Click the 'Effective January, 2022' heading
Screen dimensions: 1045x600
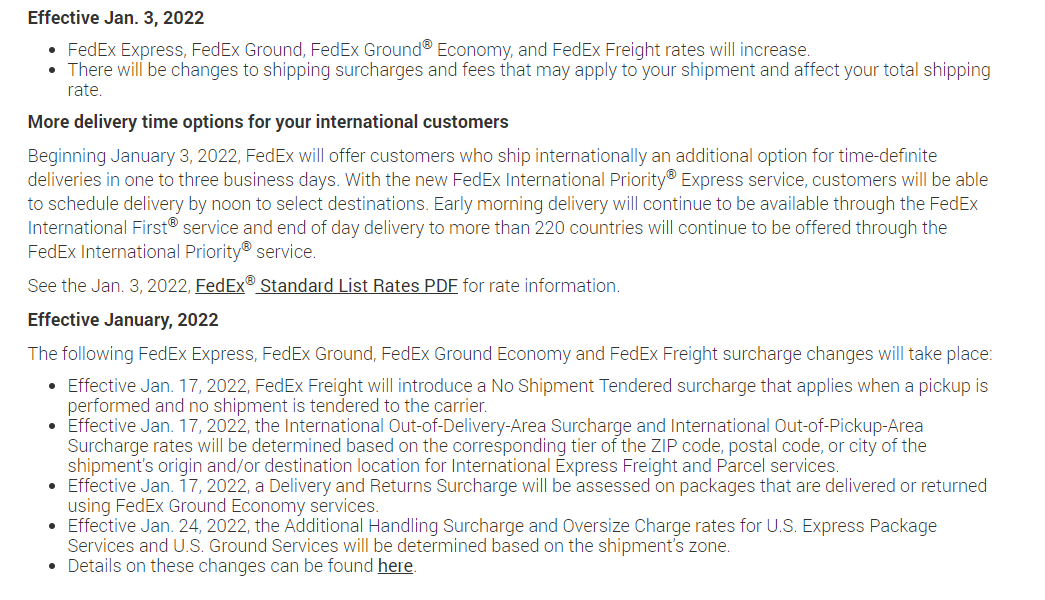[123, 320]
